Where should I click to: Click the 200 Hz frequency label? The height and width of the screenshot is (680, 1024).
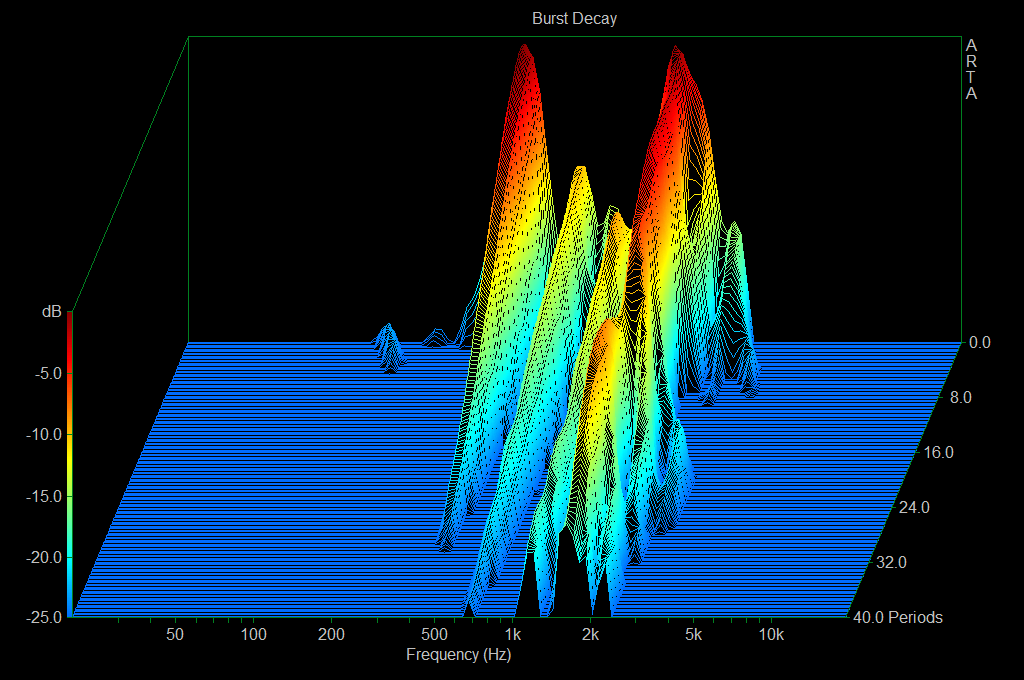click(331, 634)
